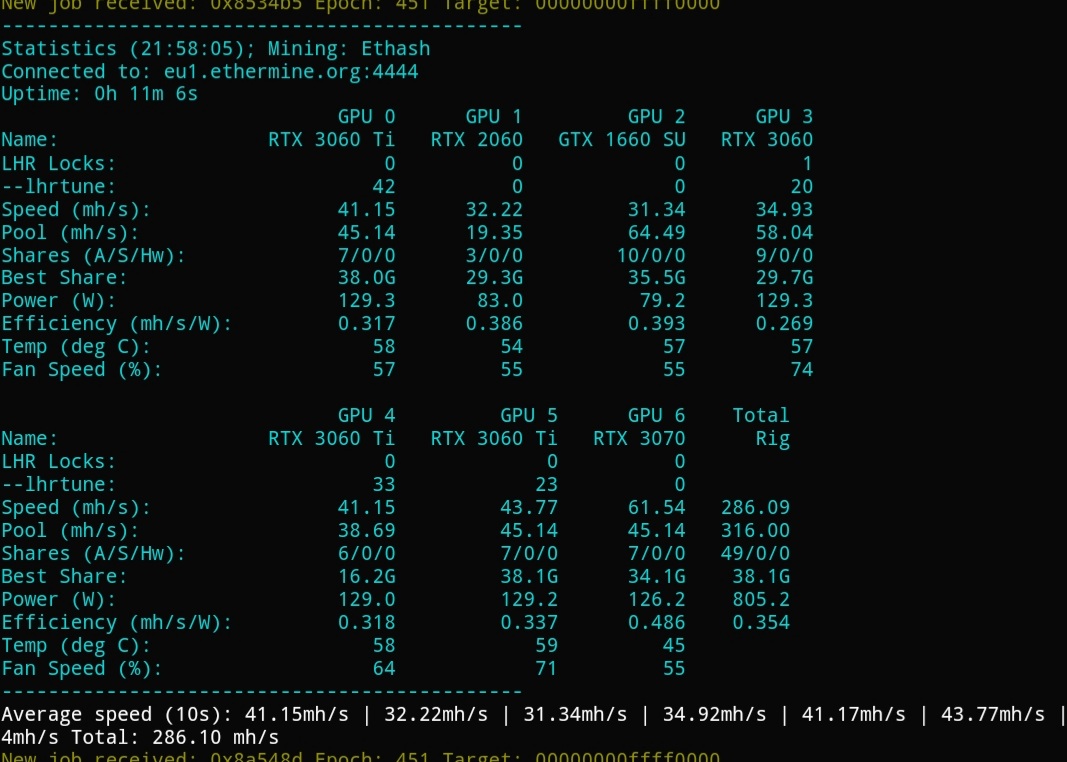Select GPU 5's efficiency value 0.337

[529, 623]
